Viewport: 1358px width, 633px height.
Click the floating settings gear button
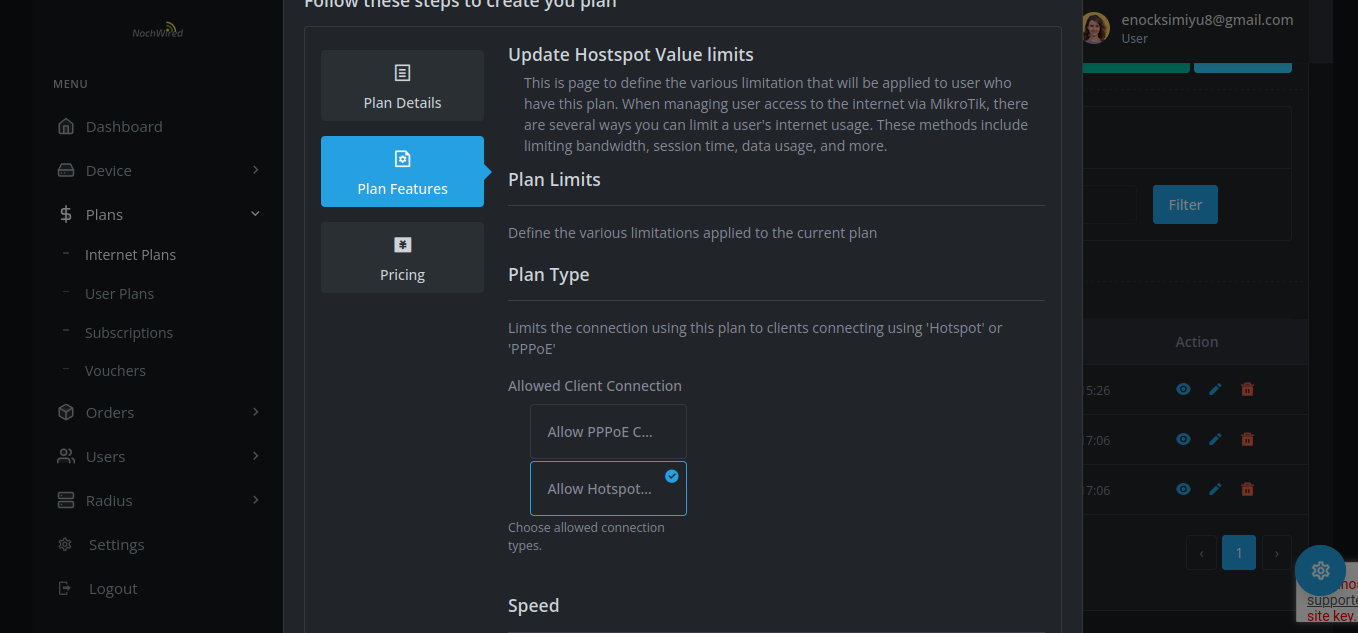click(x=1320, y=570)
